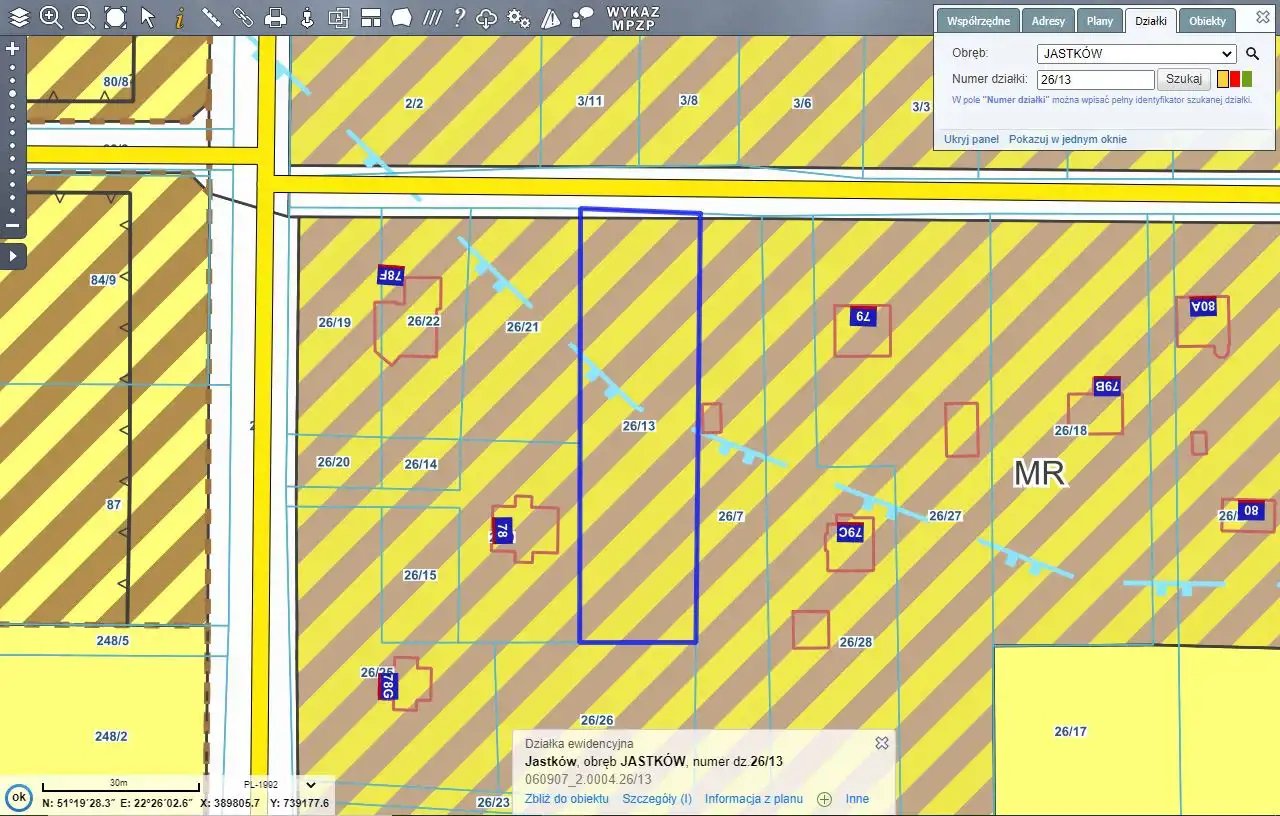Select the zoom in magnifier tool
The width and height of the screenshot is (1280, 816).
point(51,17)
